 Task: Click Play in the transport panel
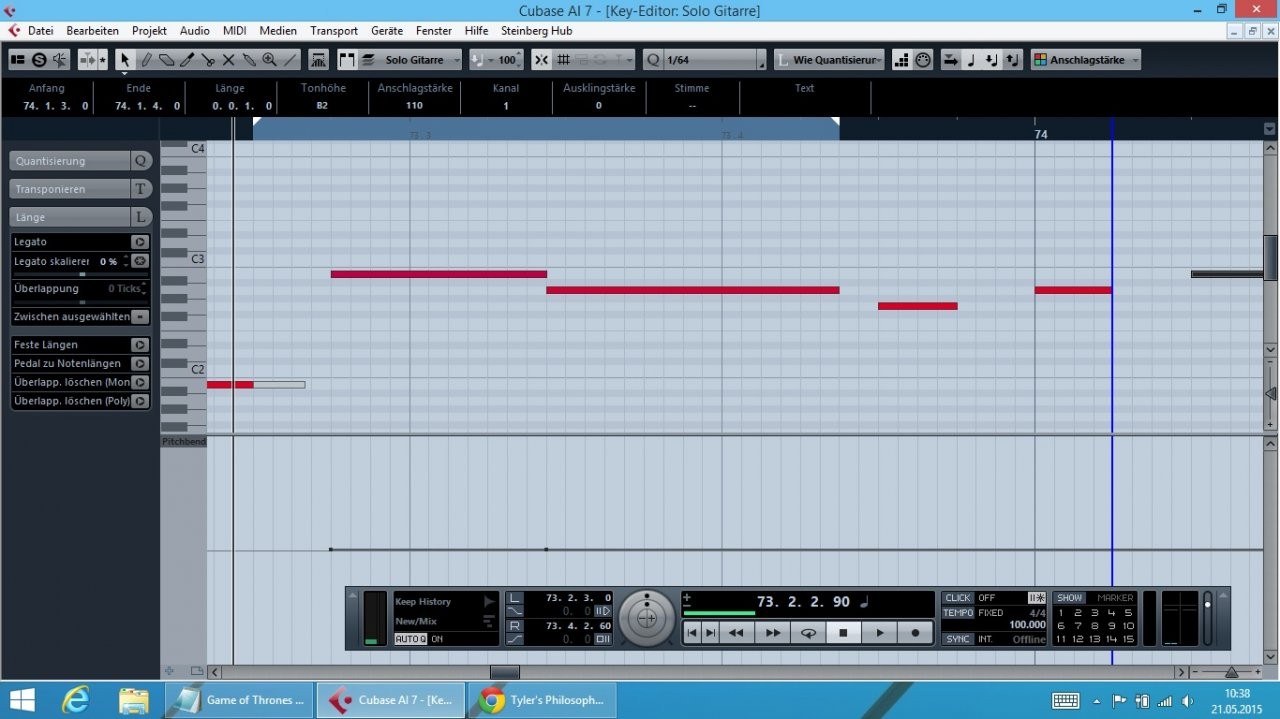tap(879, 633)
